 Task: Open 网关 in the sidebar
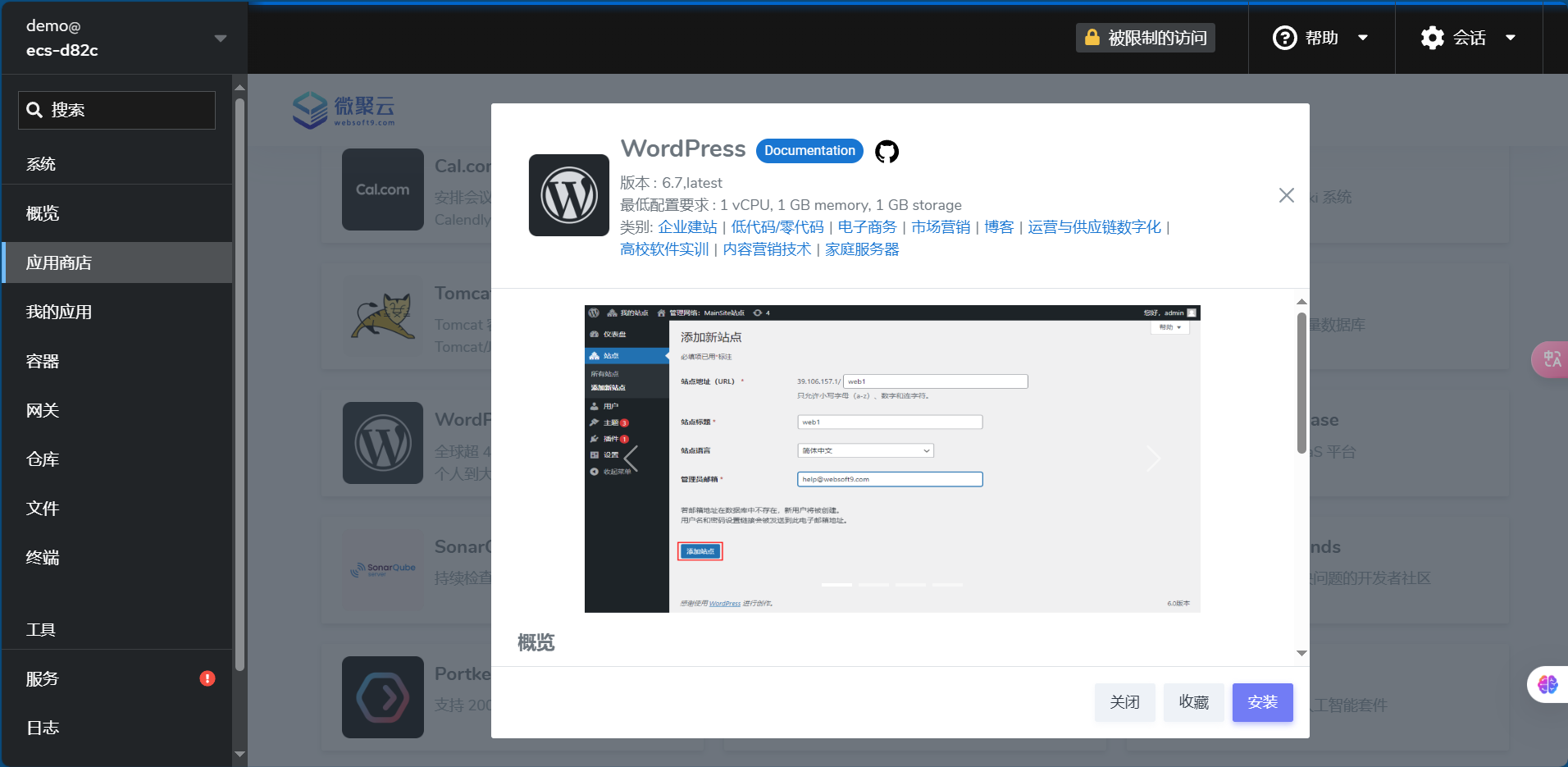click(x=117, y=410)
